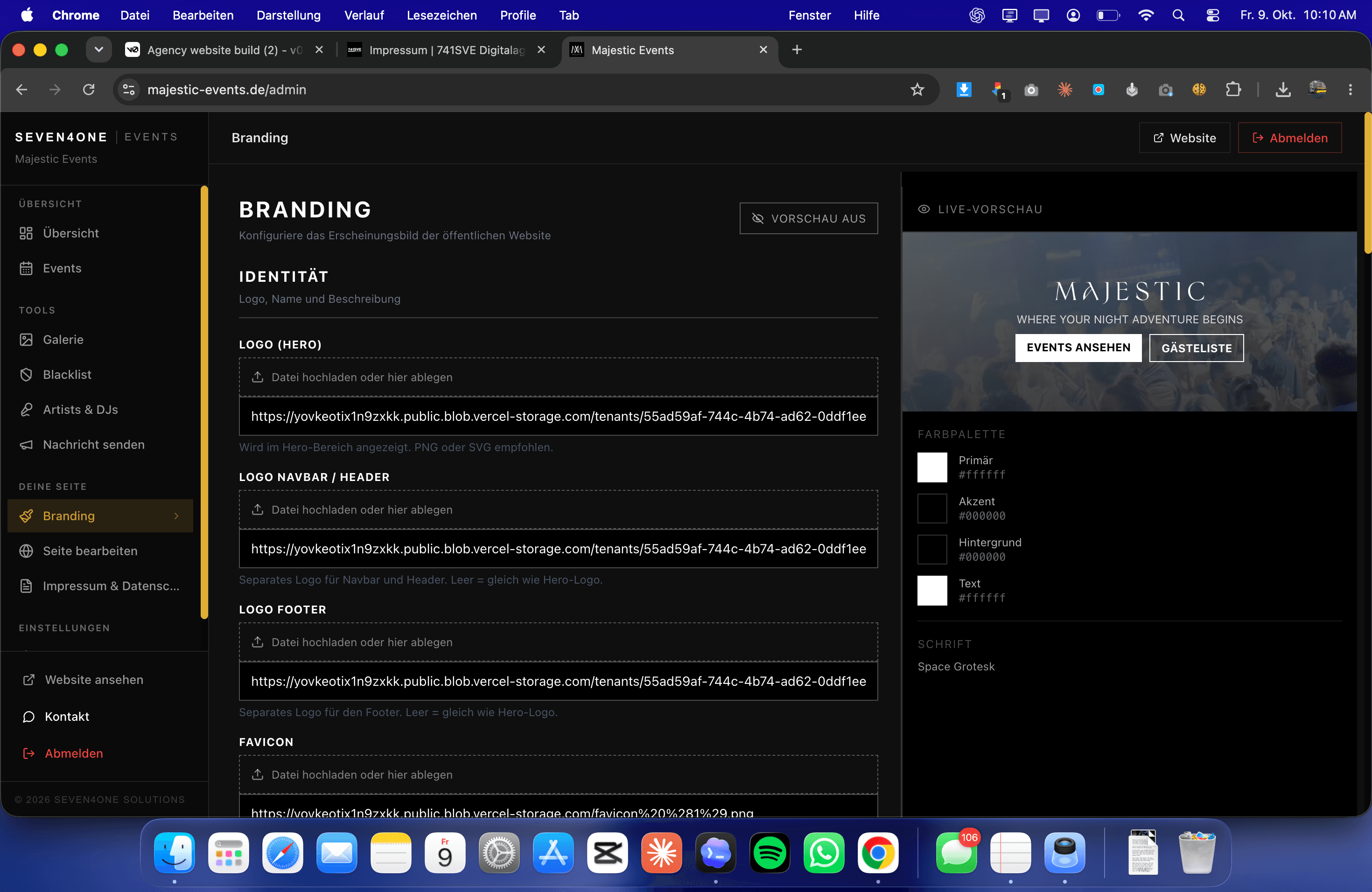Open Seite bearbeiten page editor

point(100,551)
